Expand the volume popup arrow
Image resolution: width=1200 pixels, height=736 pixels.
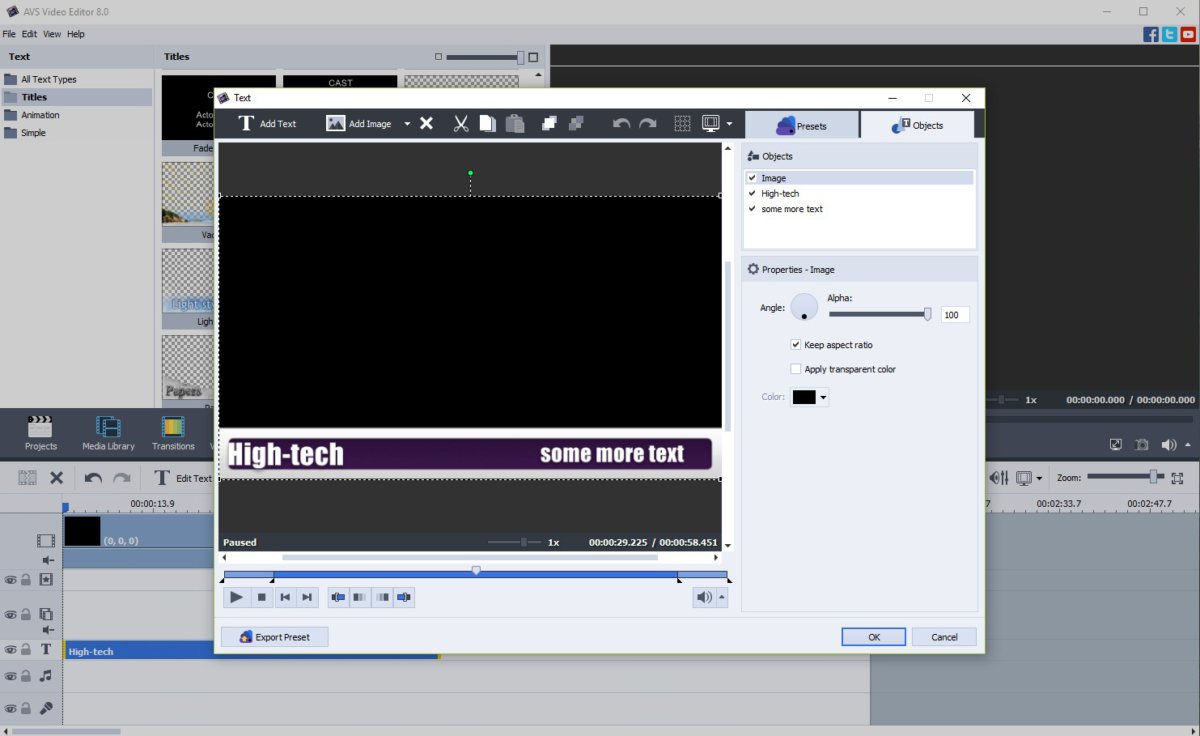[x=722, y=598]
